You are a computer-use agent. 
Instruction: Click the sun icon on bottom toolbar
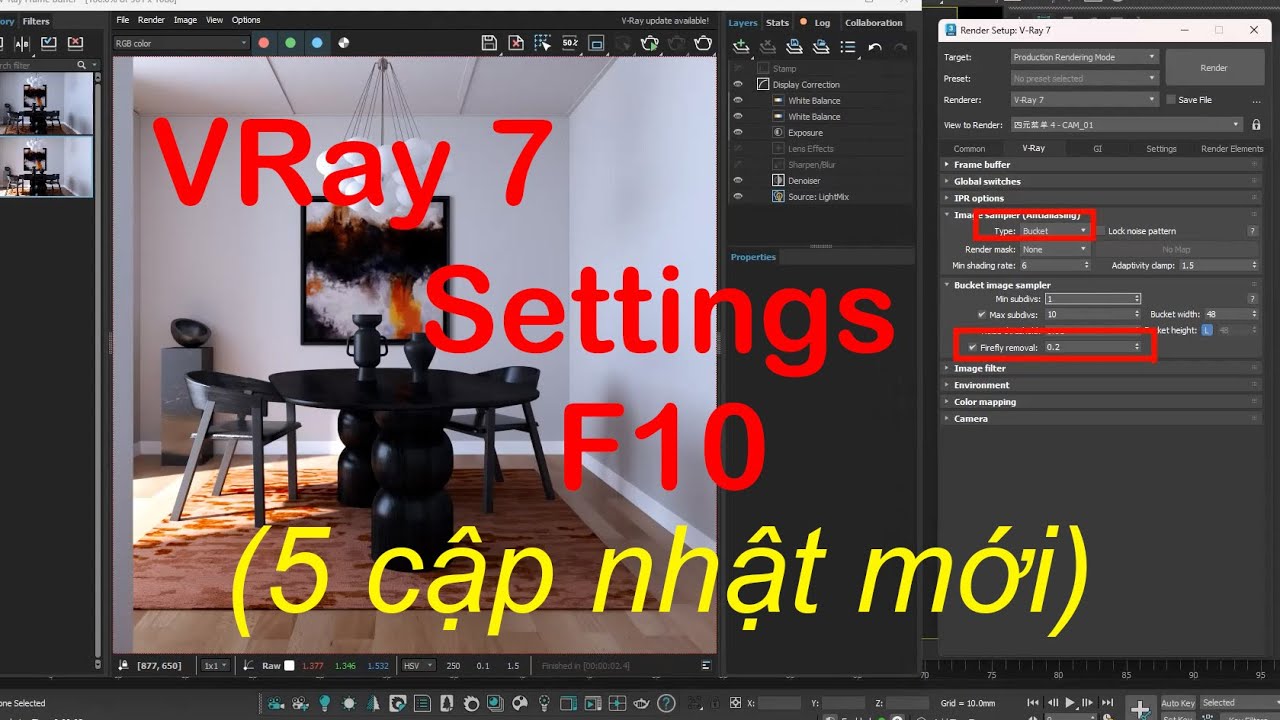[x=349, y=704]
